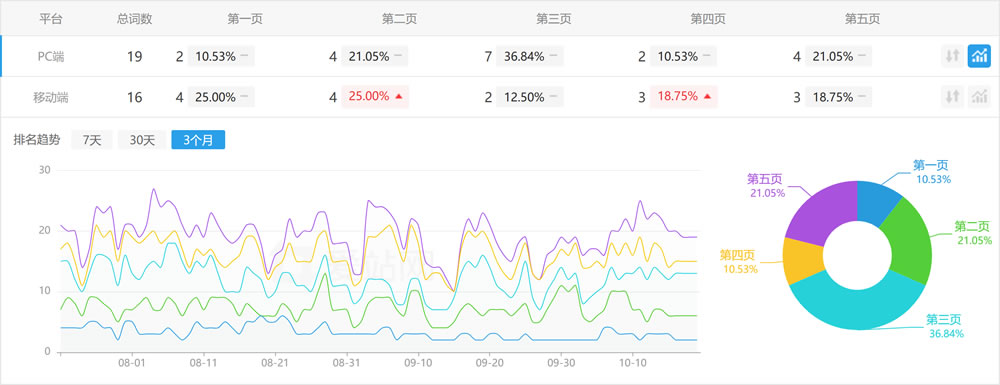Switch ranking trend to 30天
This screenshot has width=1000, height=385.
(142, 140)
